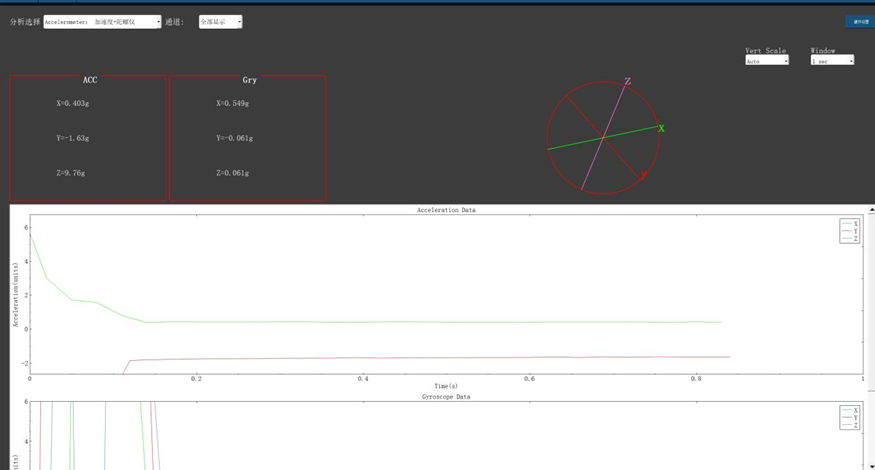
Task: Click the Gyroscope Data chart legend
Action: 849,417
